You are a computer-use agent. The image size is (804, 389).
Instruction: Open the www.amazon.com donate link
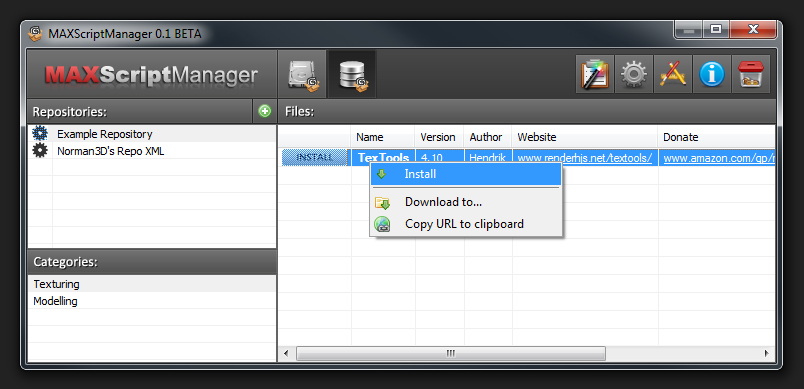click(x=718, y=158)
